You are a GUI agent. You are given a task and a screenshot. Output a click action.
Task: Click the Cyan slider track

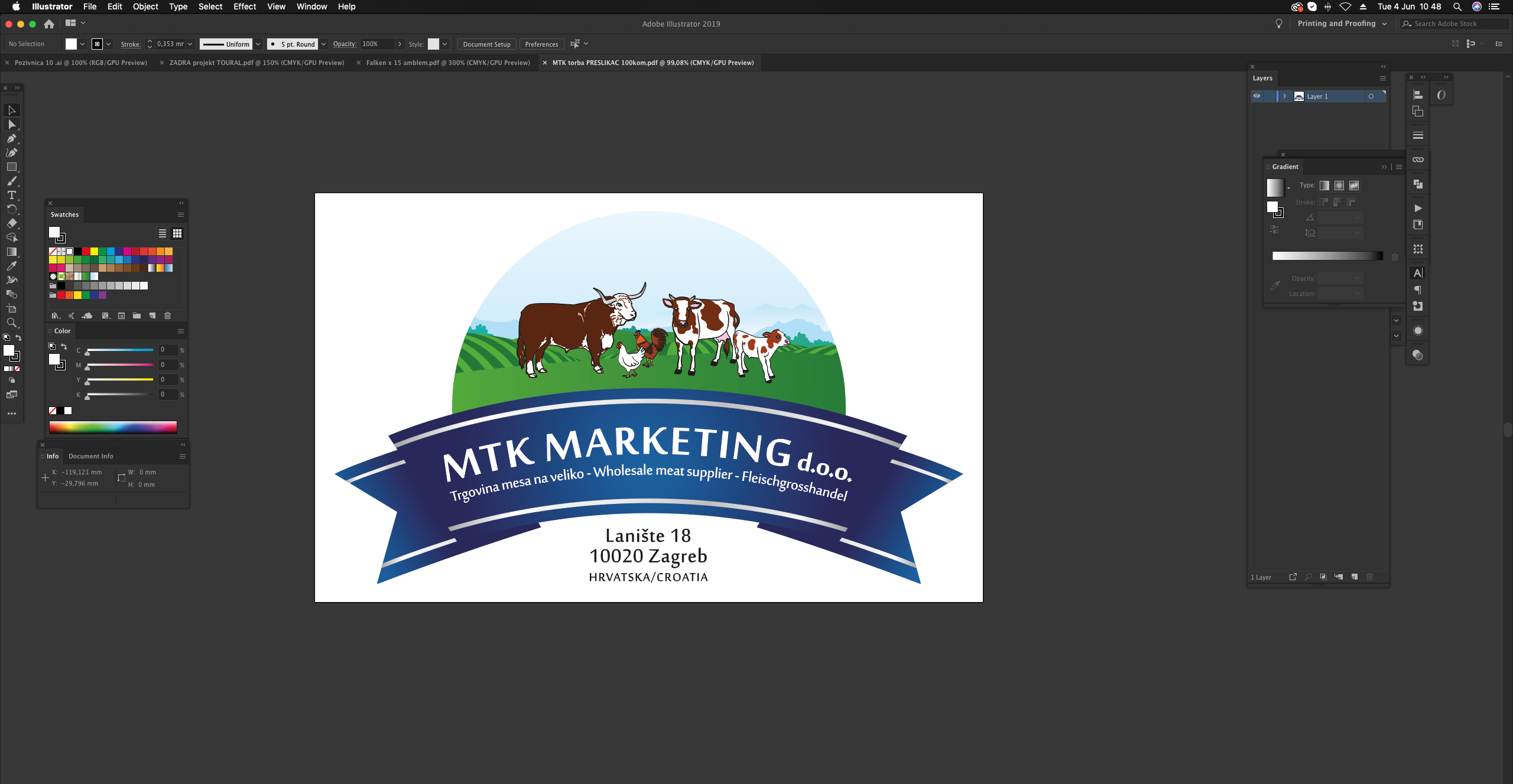pyautogui.click(x=120, y=350)
